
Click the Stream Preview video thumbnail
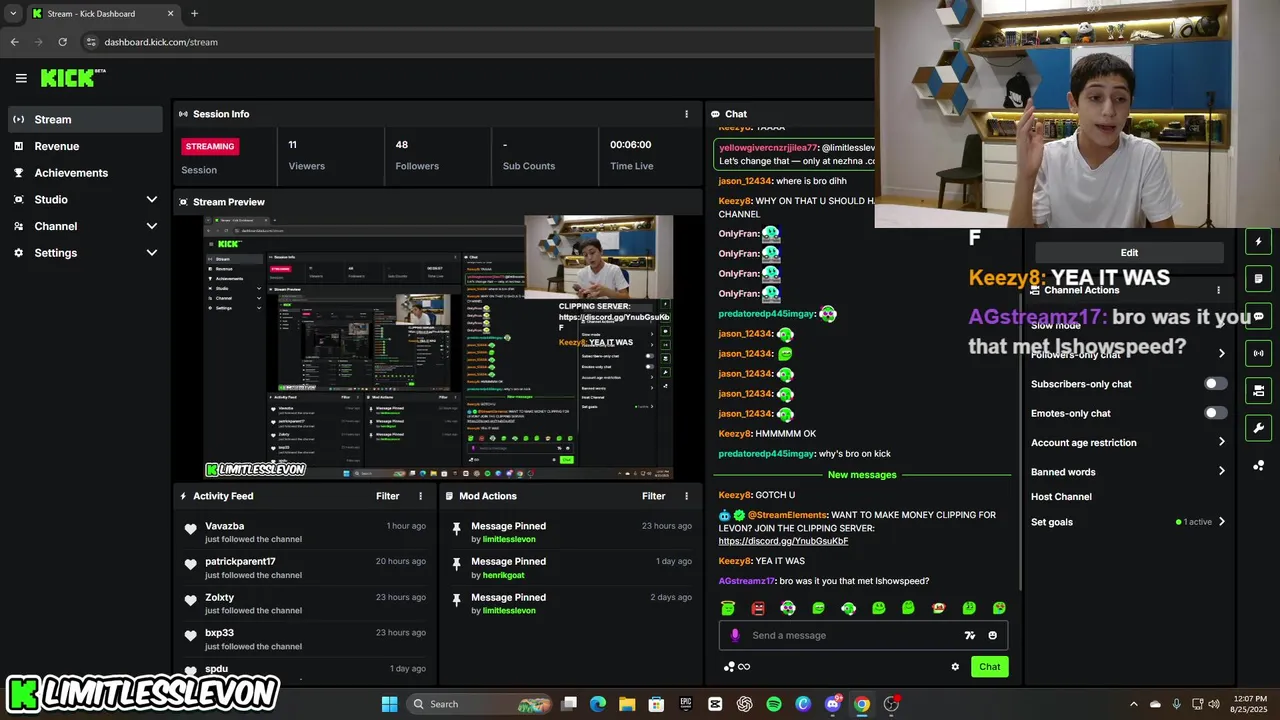(438, 347)
